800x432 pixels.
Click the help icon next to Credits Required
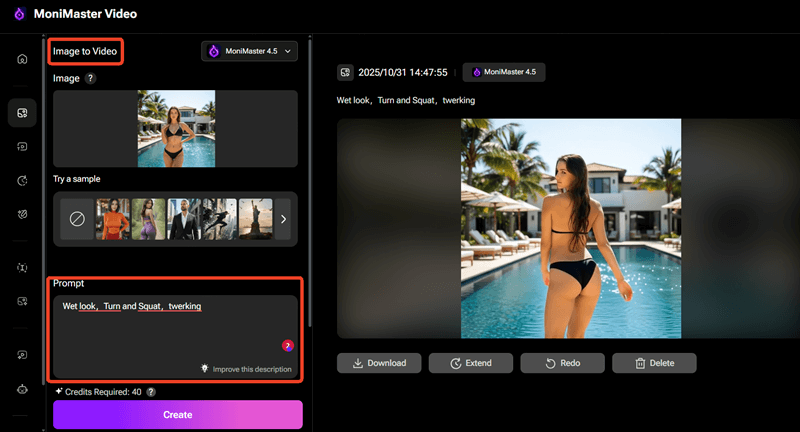point(151,392)
